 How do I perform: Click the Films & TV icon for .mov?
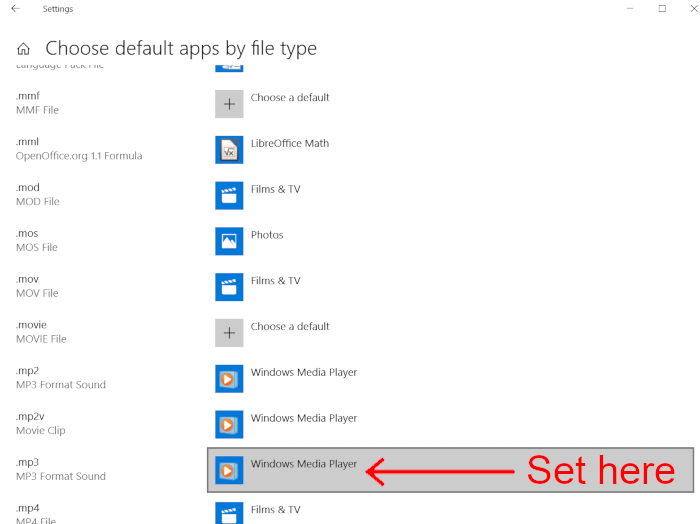tap(229, 287)
